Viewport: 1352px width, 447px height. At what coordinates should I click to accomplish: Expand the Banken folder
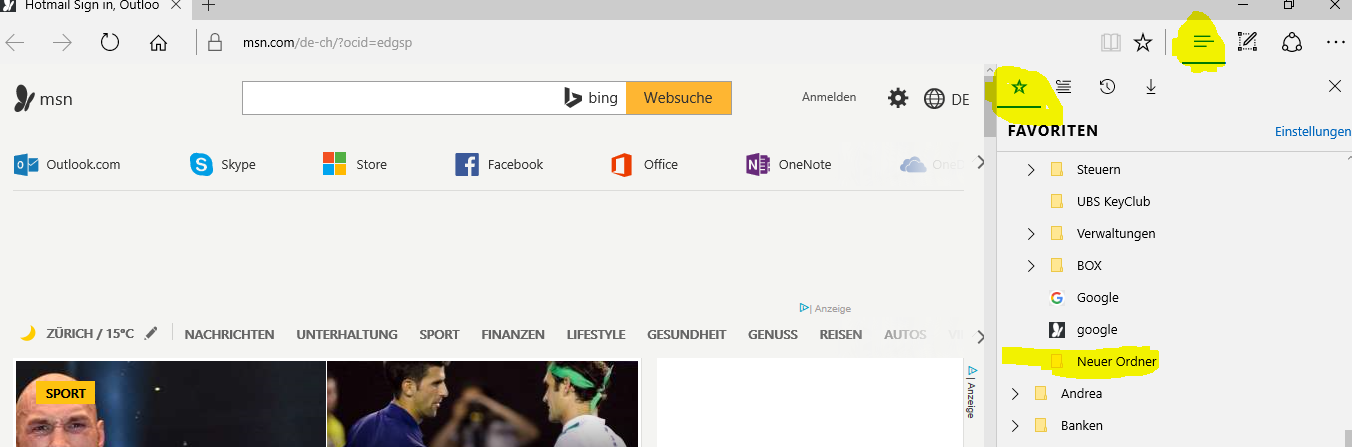[x=1015, y=426]
